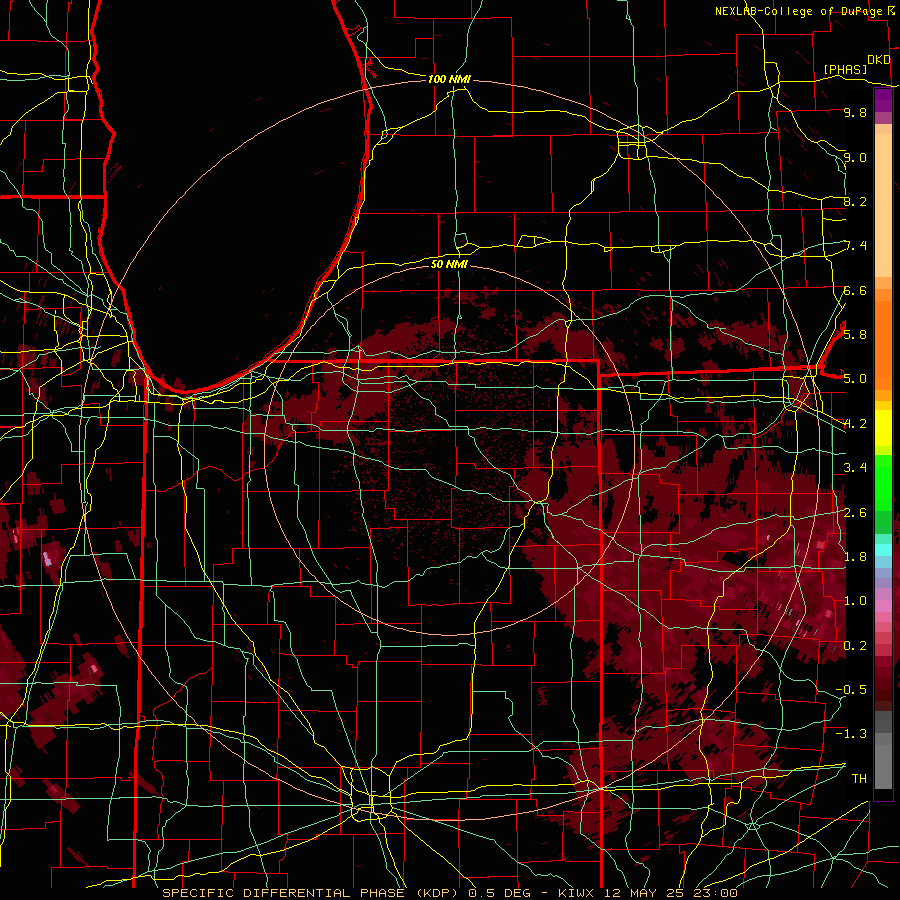Click the yellow segment of the color bar
The image size is (900, 900).
point(883,428)
